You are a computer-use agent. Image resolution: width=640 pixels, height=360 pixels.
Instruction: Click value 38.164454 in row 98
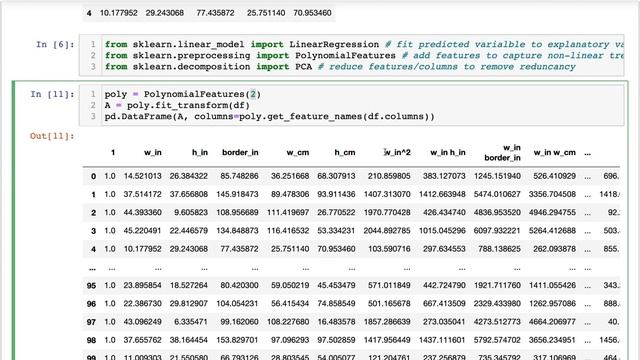click(x=189, y=340)
